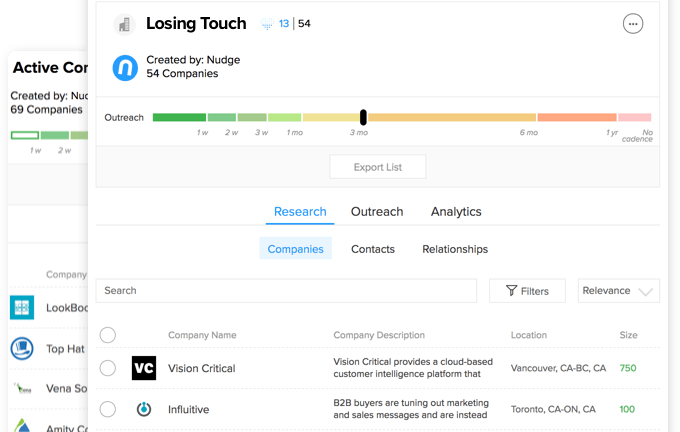680x432 pixels.
Task: Toggle the select-all header checkbox
Action: (108, 335)
